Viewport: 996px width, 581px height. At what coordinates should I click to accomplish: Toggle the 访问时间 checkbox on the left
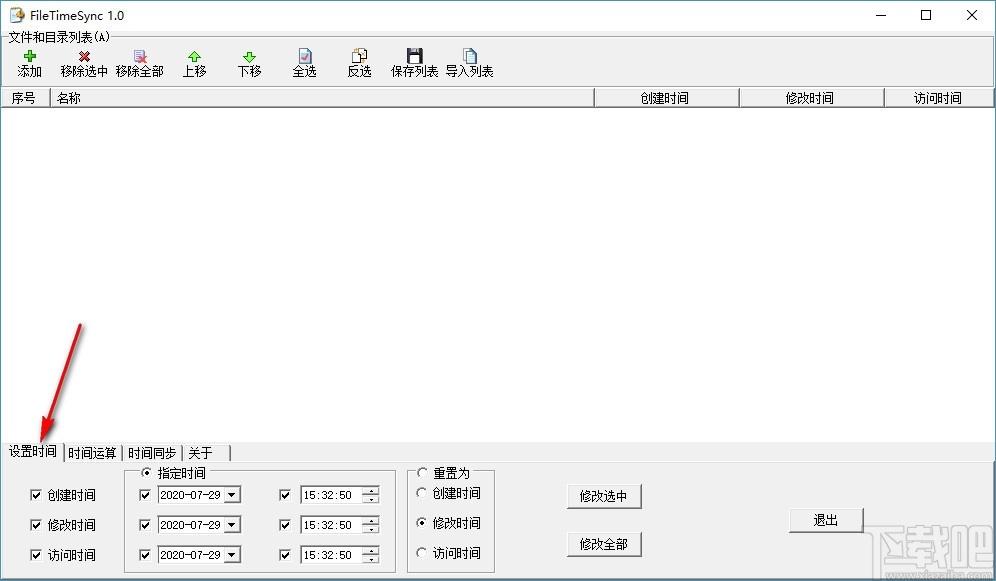click(36, 554)
